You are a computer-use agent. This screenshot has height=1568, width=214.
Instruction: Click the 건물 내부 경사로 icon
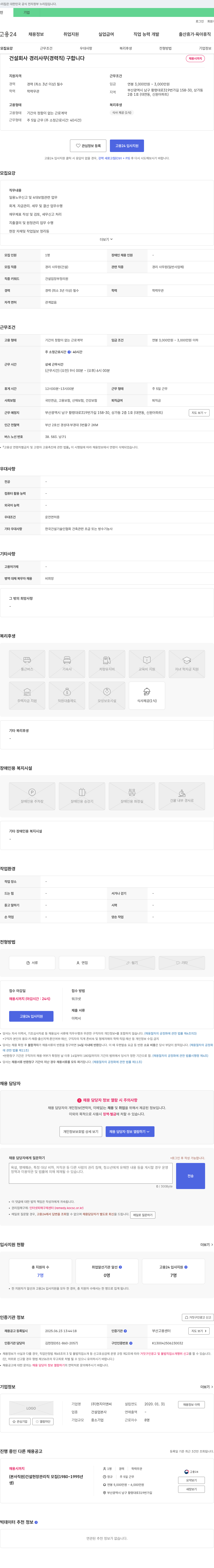pyautogui.click(x=182, y=796)
